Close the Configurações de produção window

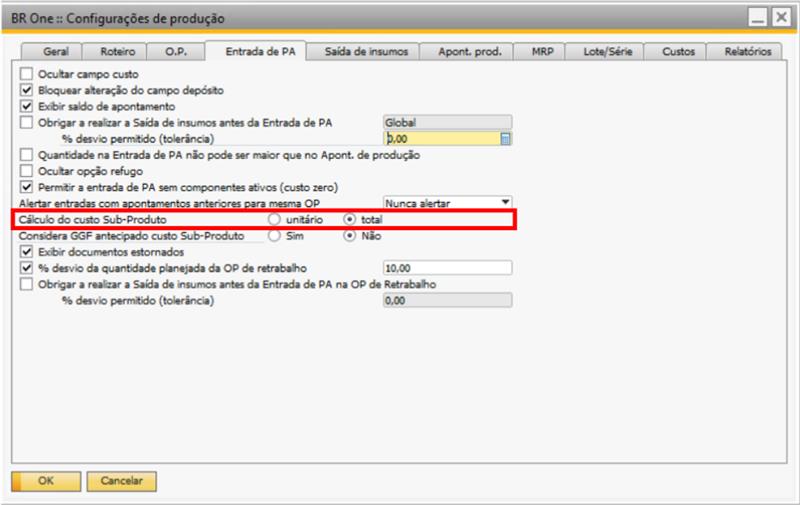780,19
